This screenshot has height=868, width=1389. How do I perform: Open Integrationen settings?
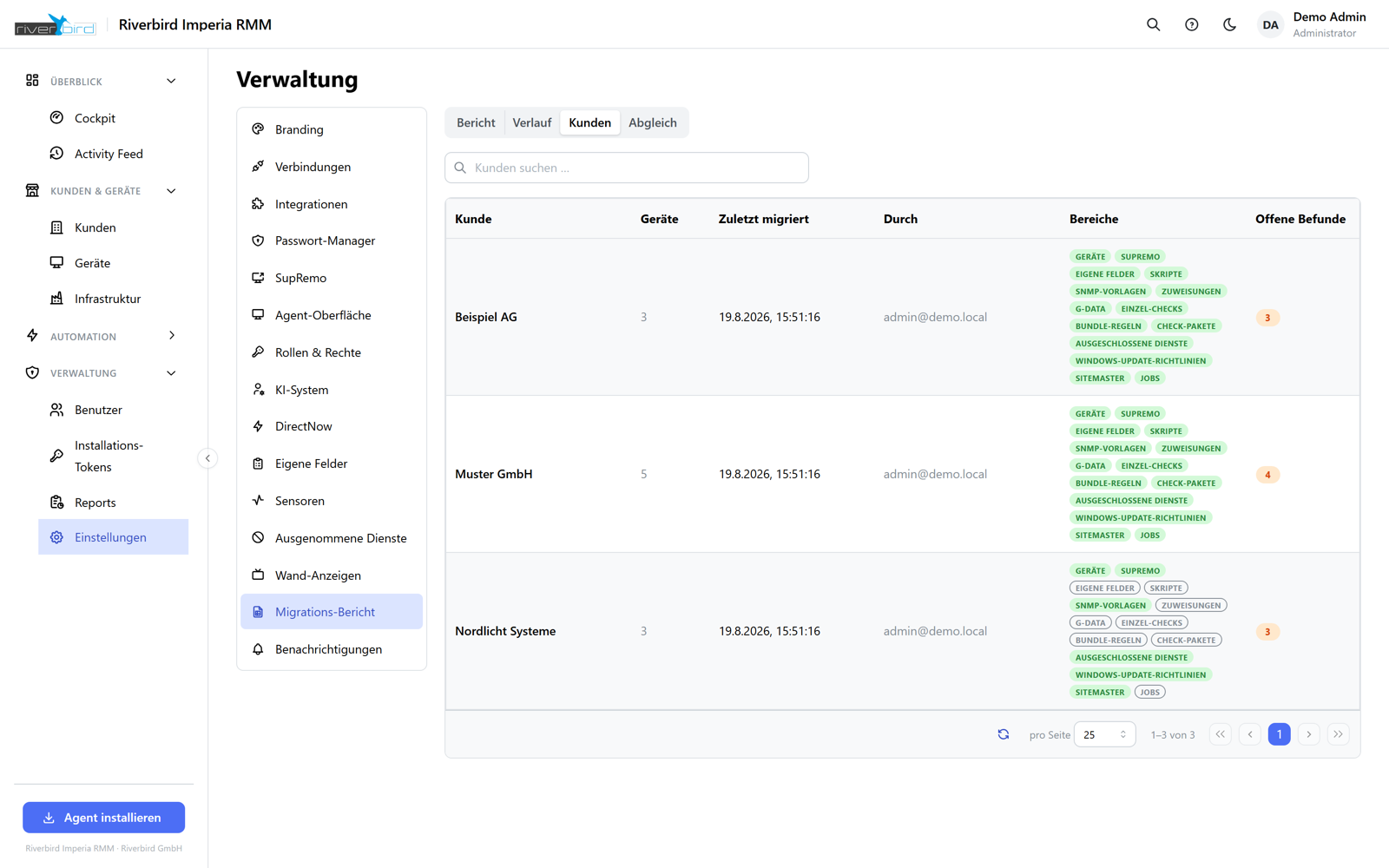pos(332,204)
